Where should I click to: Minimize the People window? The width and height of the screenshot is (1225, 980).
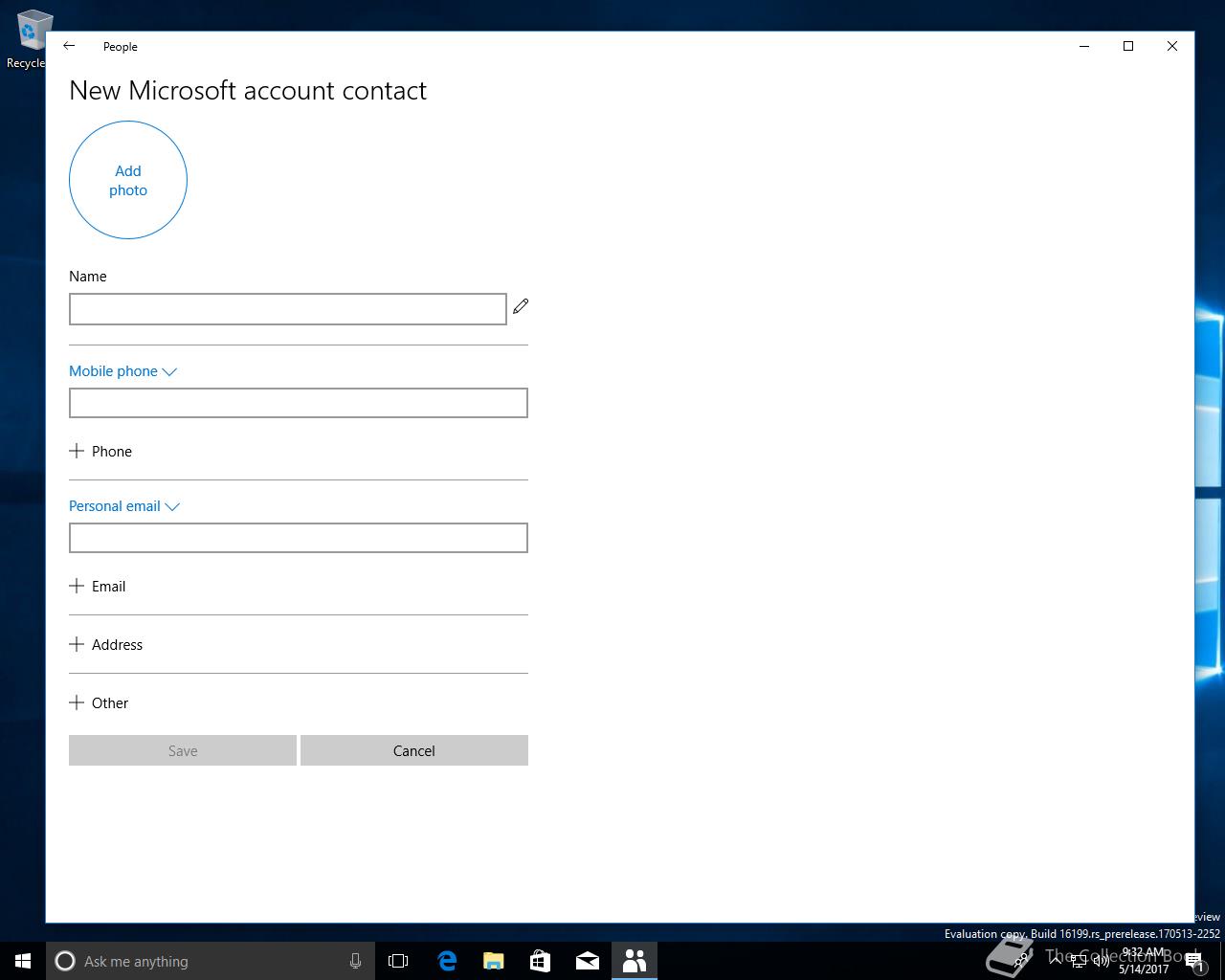[1084, 46]
